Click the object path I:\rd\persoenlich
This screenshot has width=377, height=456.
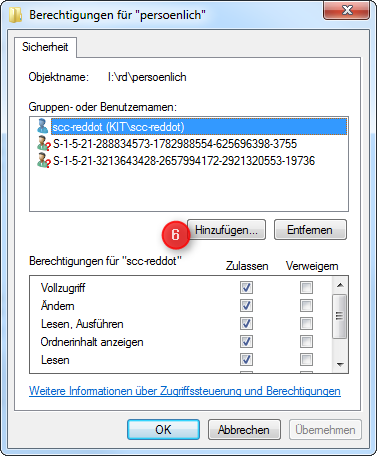pos(147,77)
